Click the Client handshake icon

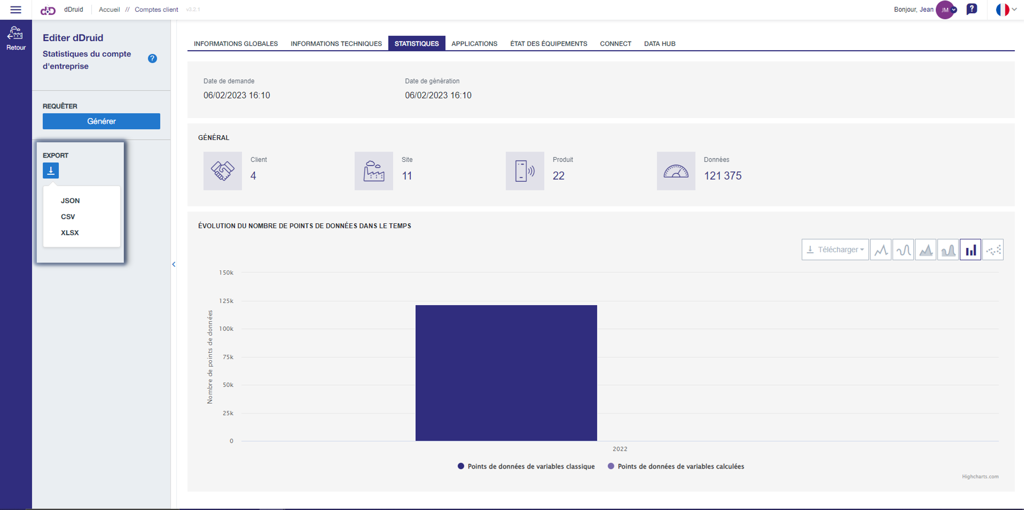point(223,171)
